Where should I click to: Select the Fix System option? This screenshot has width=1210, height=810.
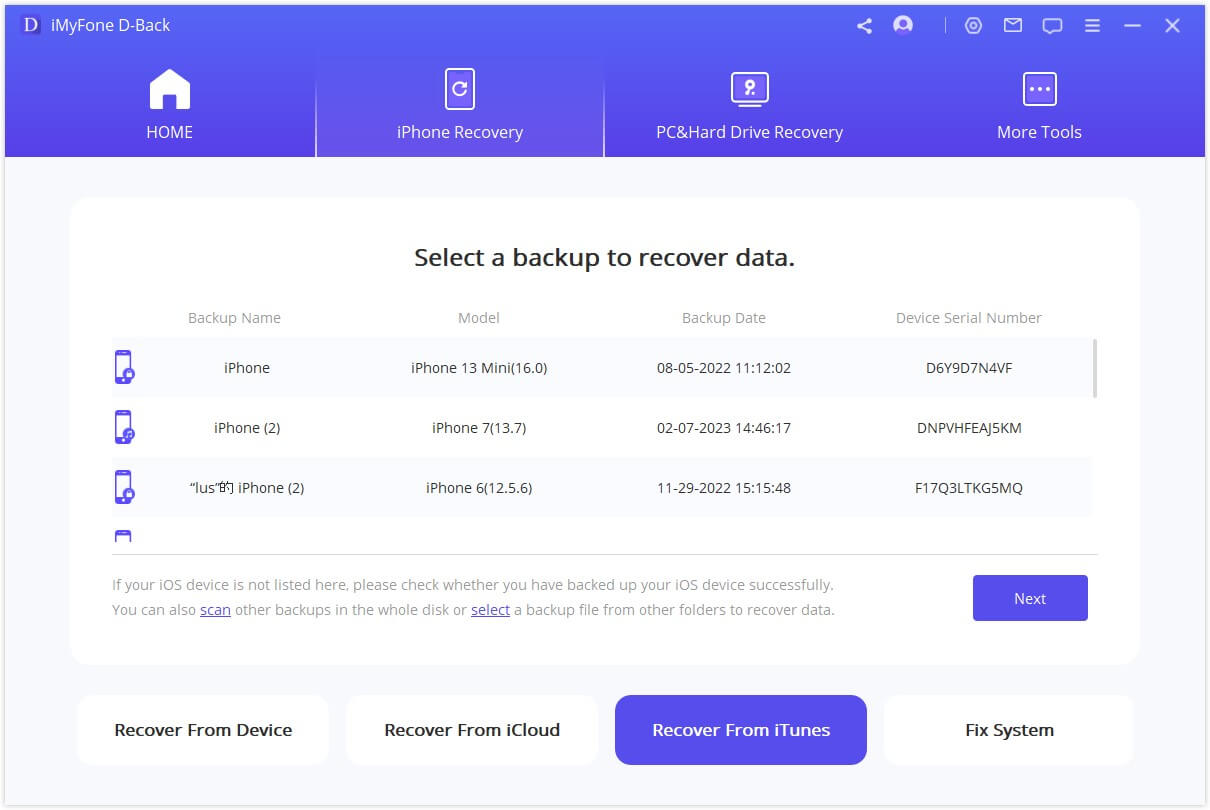1009,730
